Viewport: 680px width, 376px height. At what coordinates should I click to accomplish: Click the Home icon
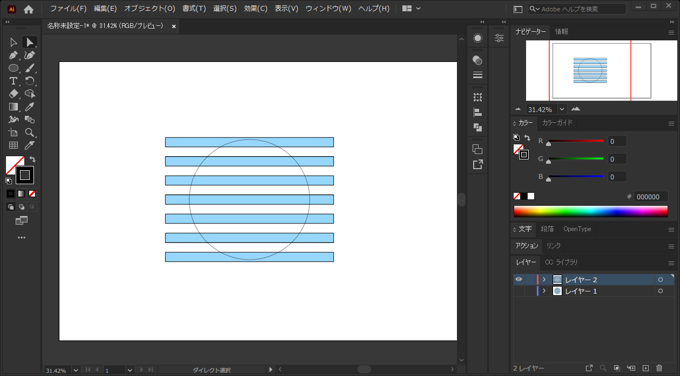pos(29,9)
